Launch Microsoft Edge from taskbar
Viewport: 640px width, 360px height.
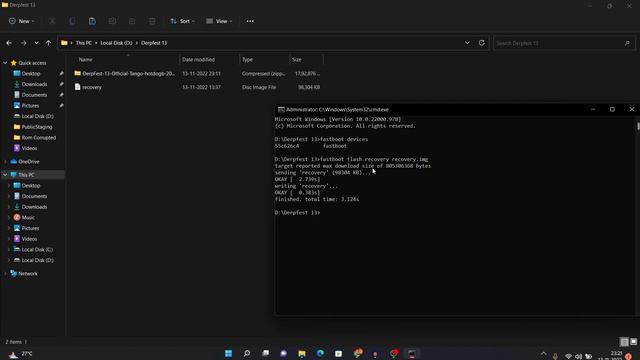tap(320, 353)
